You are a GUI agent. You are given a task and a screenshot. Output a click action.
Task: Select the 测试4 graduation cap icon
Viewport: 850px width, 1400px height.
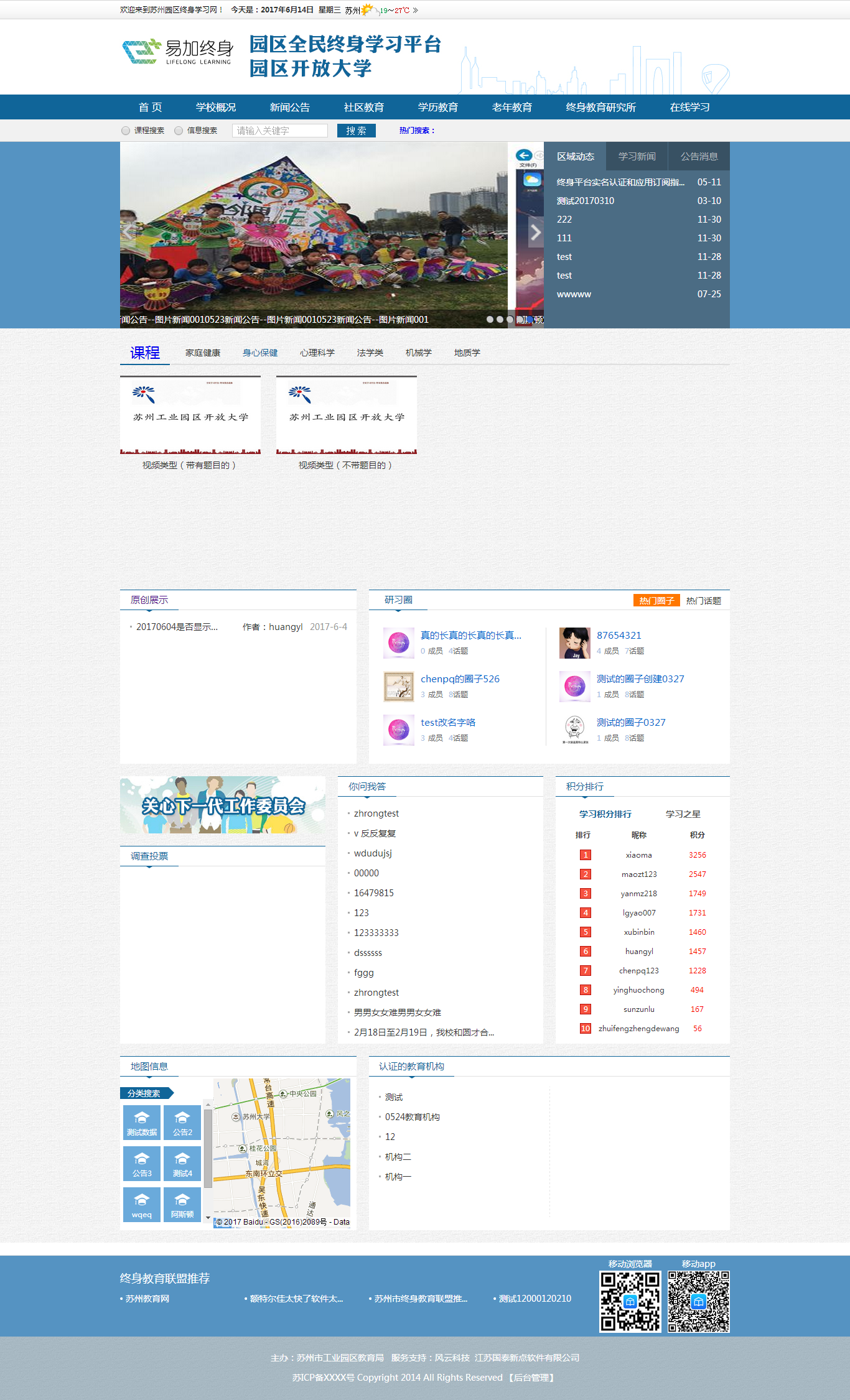(x=182, y=1163)
